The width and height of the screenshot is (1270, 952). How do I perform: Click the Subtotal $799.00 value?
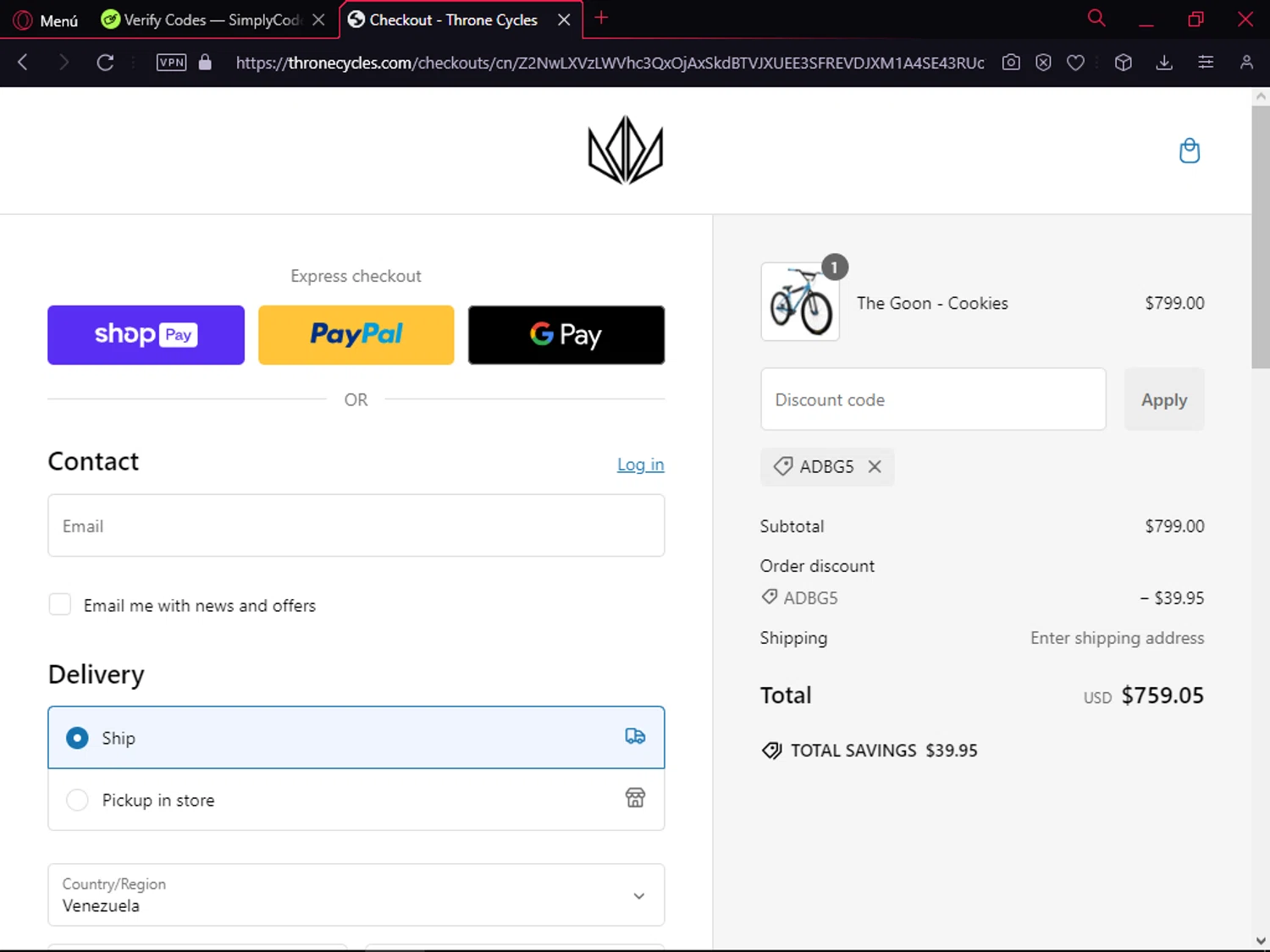click(1174, 526)
